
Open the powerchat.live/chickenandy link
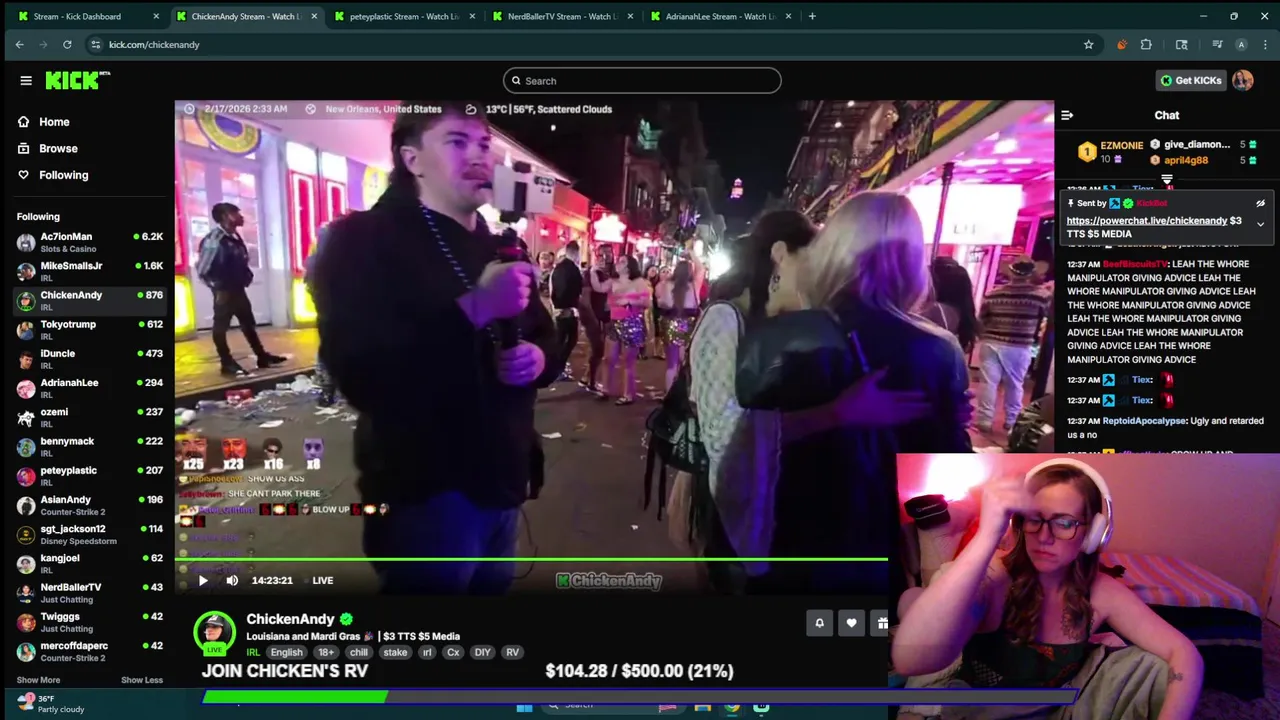click(x=1146, y=220)
